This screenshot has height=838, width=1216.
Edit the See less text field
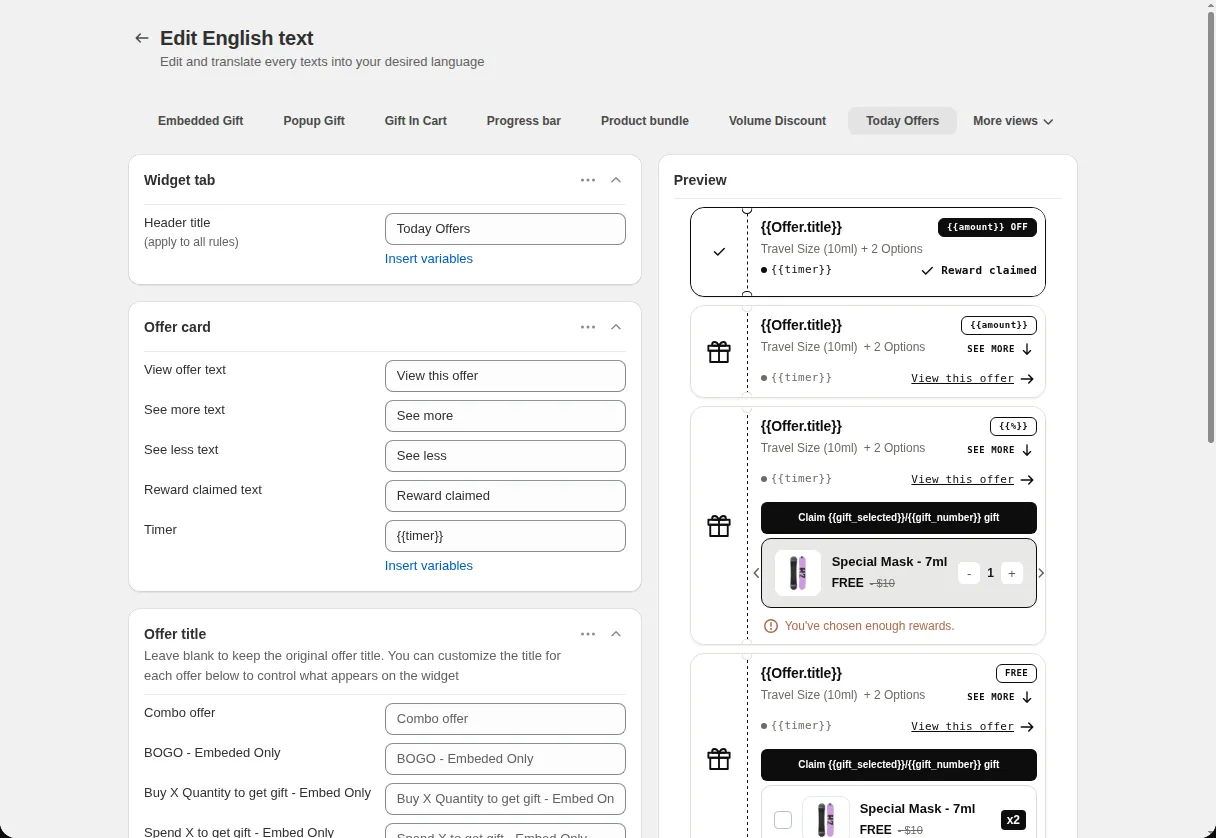(505, 456)
